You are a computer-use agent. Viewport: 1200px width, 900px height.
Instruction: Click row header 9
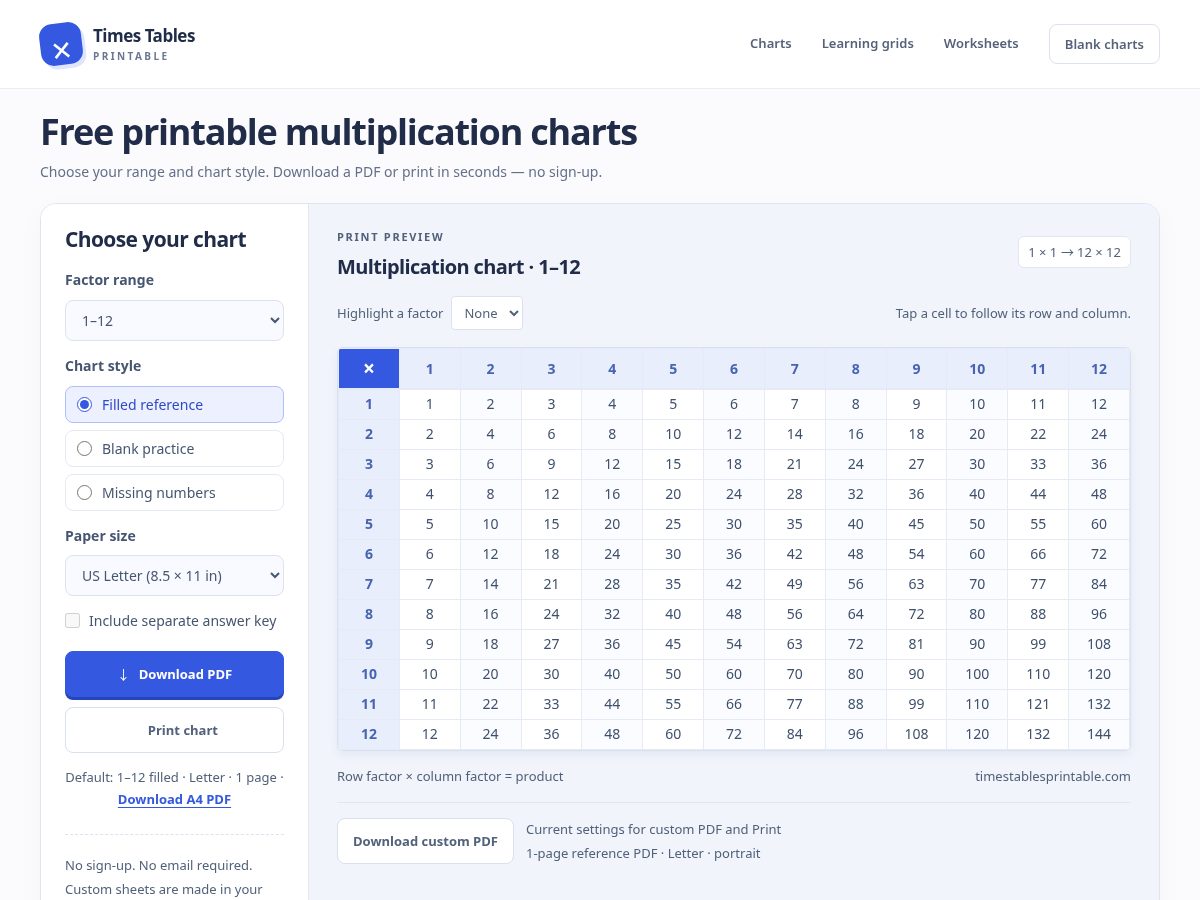[x=369, y=644]
